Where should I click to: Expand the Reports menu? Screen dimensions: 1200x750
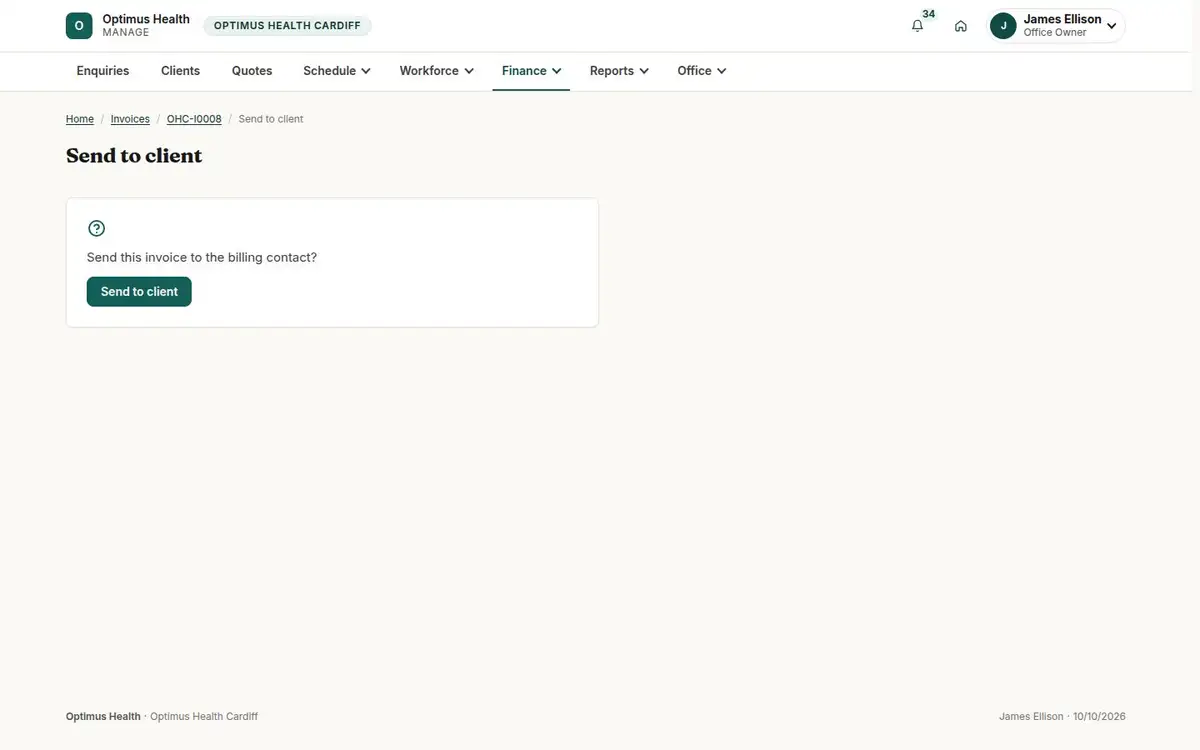(x=619, y=71)
